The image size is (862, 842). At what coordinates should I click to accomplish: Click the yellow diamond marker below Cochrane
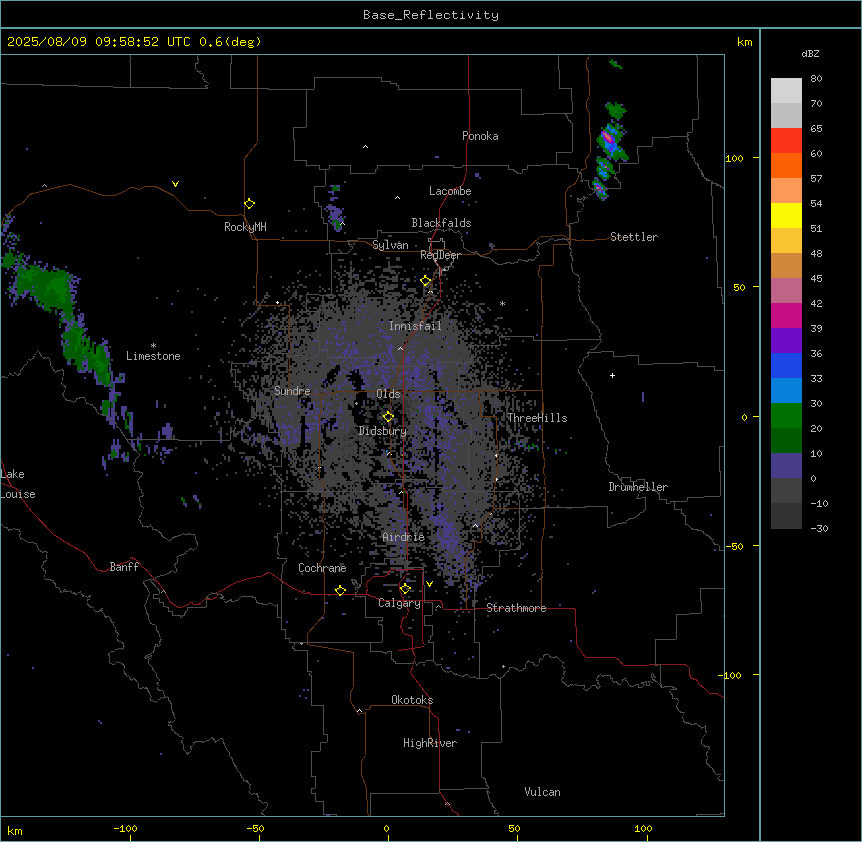coord(340,590)
